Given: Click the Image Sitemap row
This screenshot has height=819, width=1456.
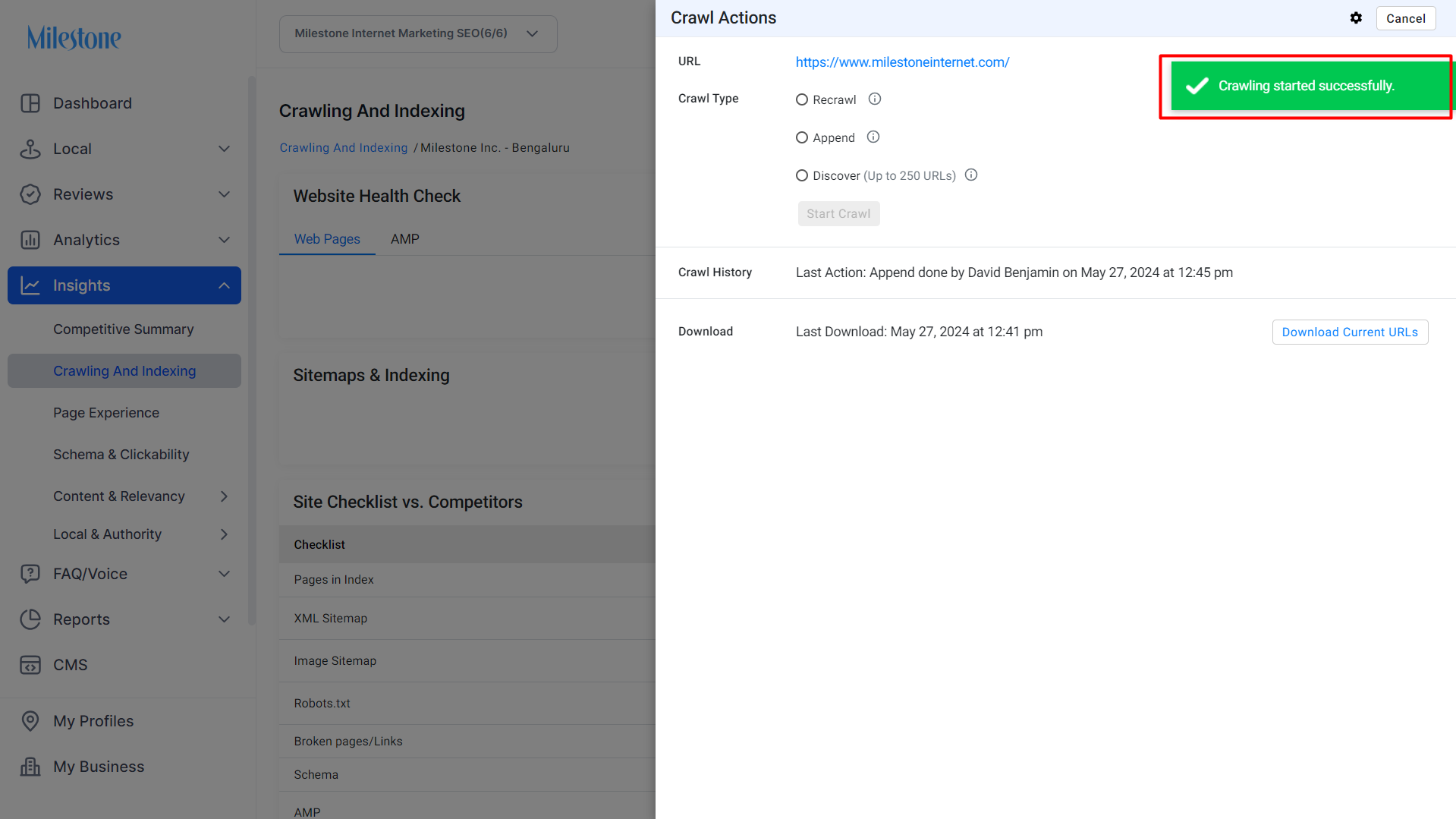Looking at the screenshot, I should pos(467,661).
